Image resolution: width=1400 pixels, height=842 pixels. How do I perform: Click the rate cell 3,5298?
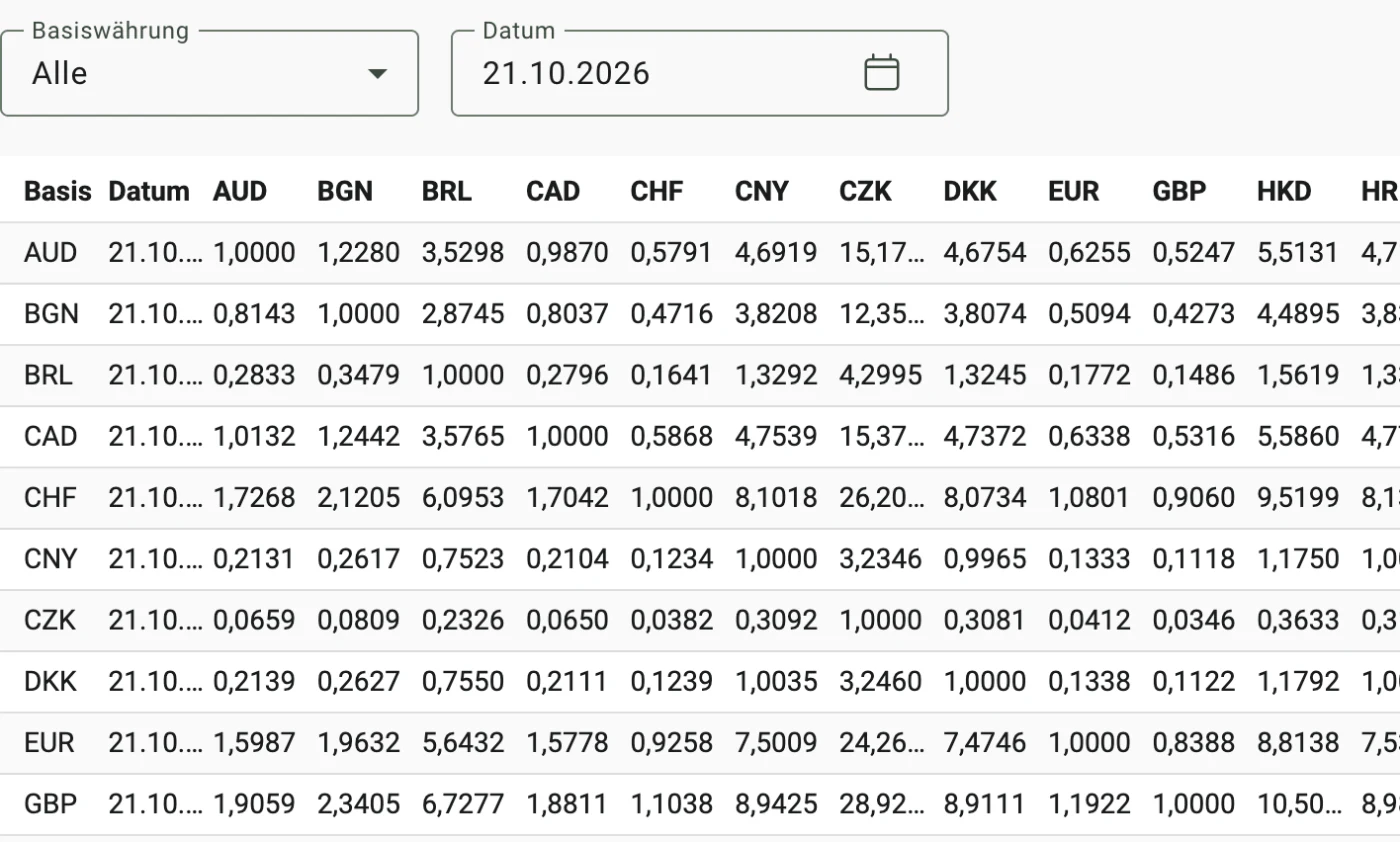(x=463, y=253)
